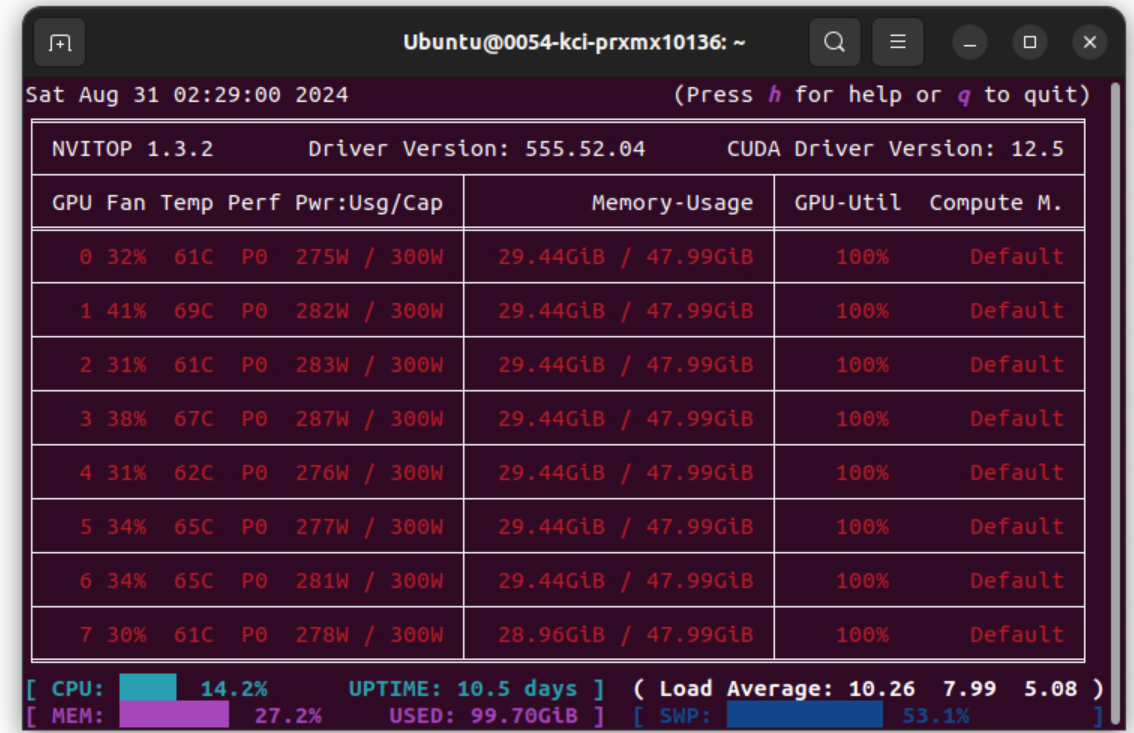Click Load Average value 5.08
The image size is (1134, 733).
click(1050, 689)
